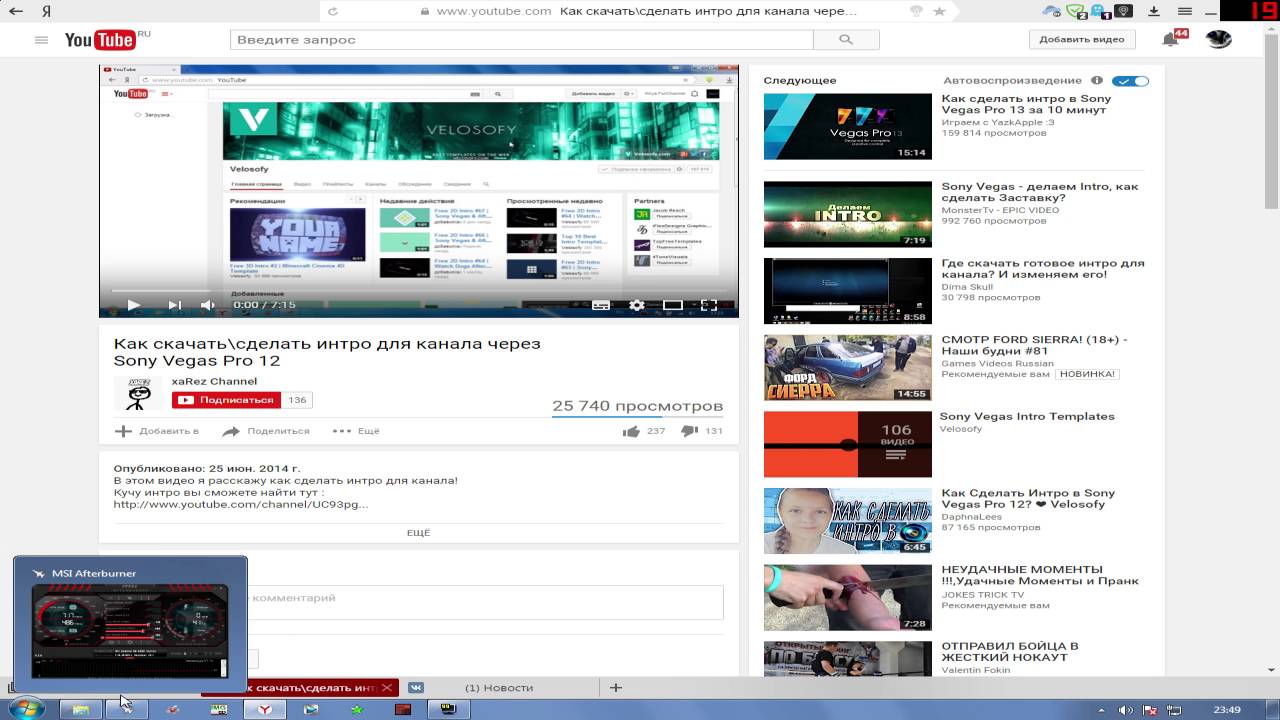Open ОТПРАВИЛ БОЙЦА В ЖЕСТКИЙ НОКАУТ title
This screenshot has height=720, width=1280.
[x=1010, y=652]
